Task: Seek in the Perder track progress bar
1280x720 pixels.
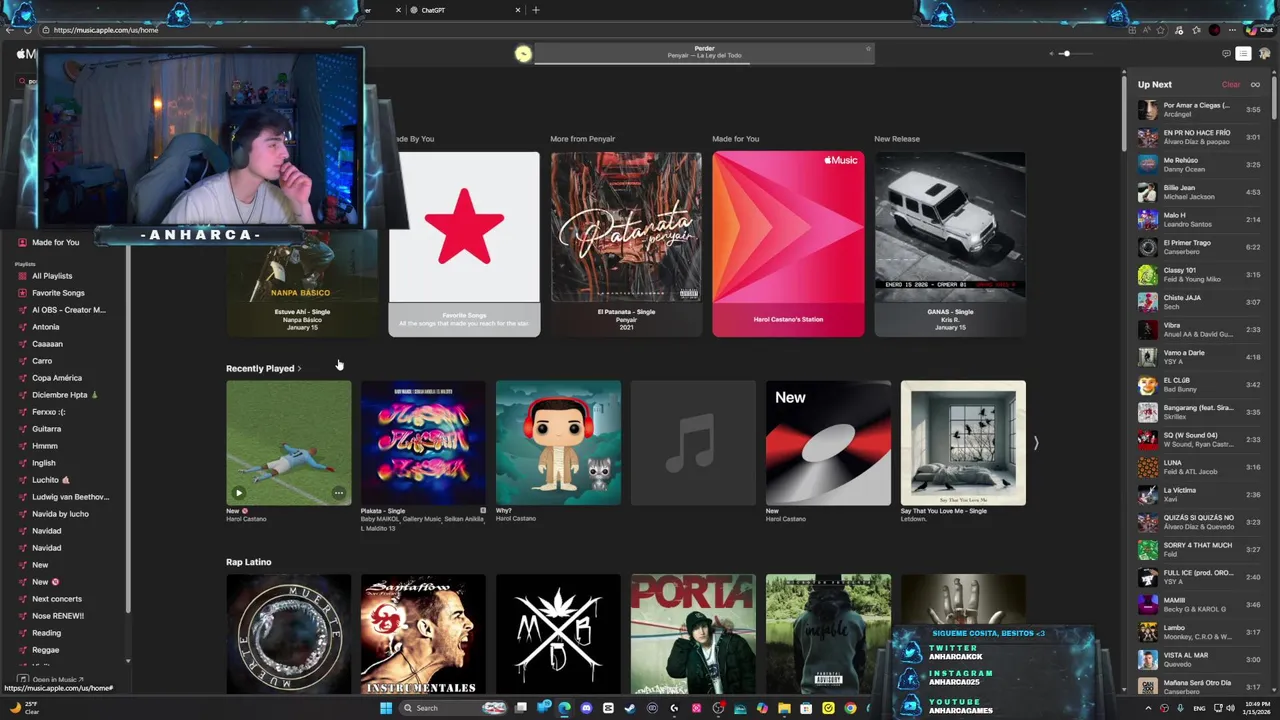Action: point(705,62)
